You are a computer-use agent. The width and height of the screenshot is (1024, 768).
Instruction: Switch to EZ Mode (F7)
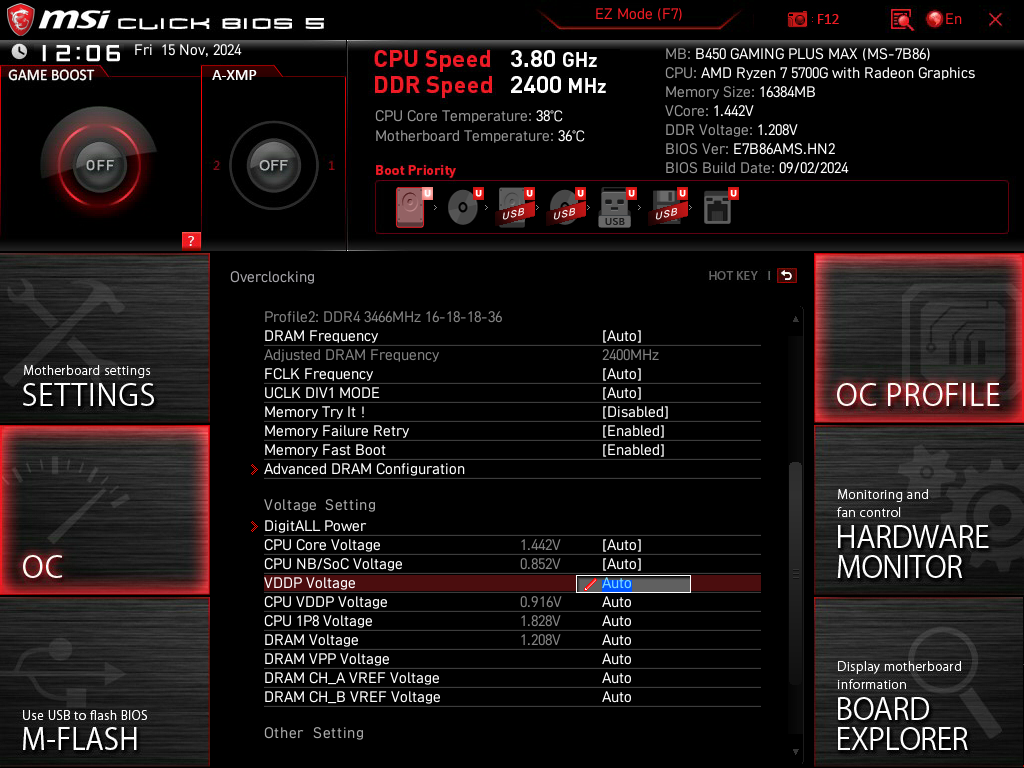coord(638,14)
